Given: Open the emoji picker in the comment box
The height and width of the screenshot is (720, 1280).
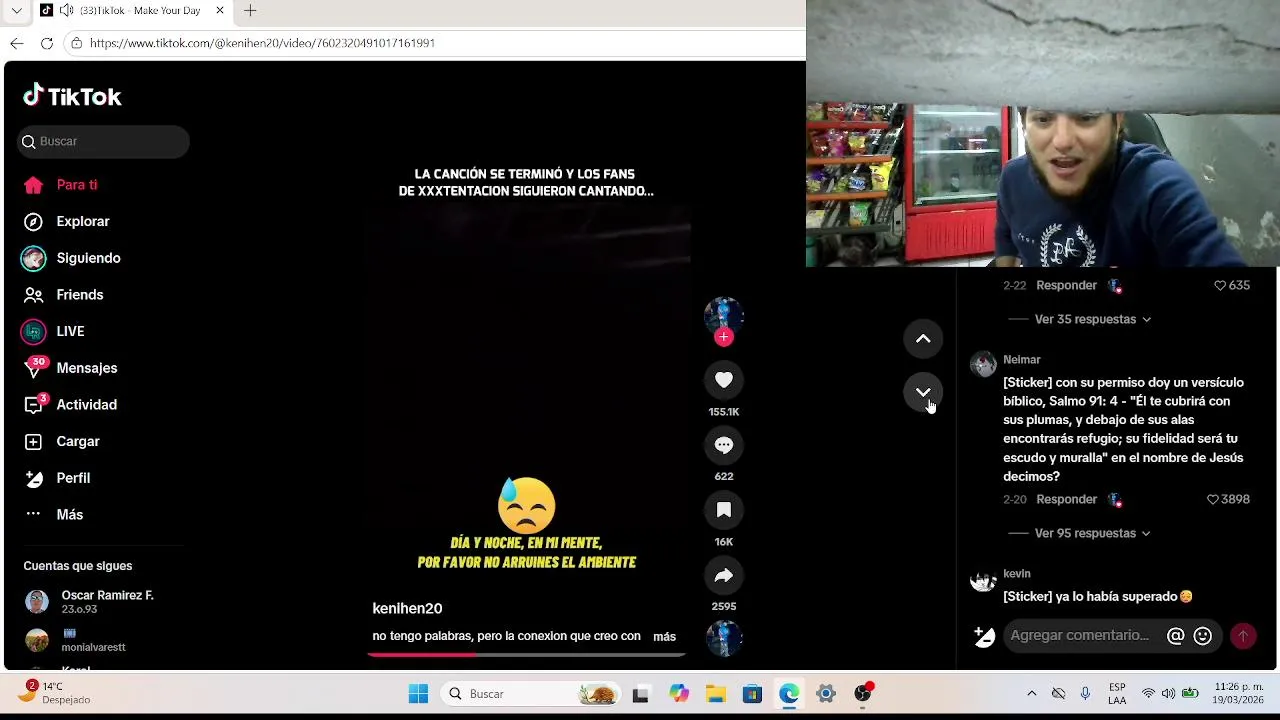Looking at the screenshot, I should tap(1203, 636).
